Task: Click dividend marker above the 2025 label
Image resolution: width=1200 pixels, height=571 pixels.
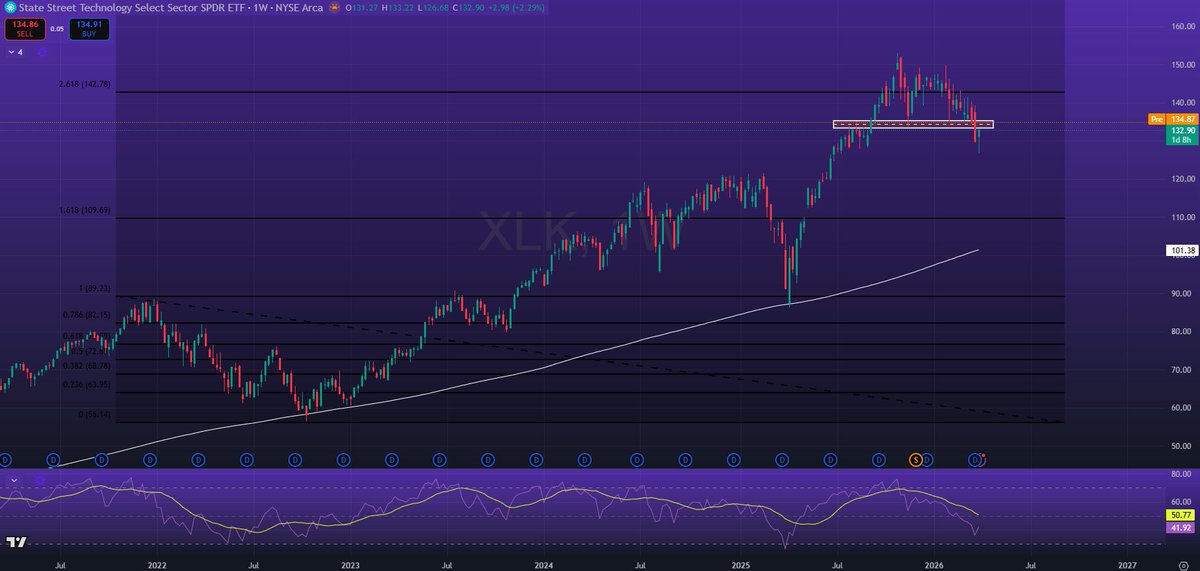Action: click(x=732, y=459)
